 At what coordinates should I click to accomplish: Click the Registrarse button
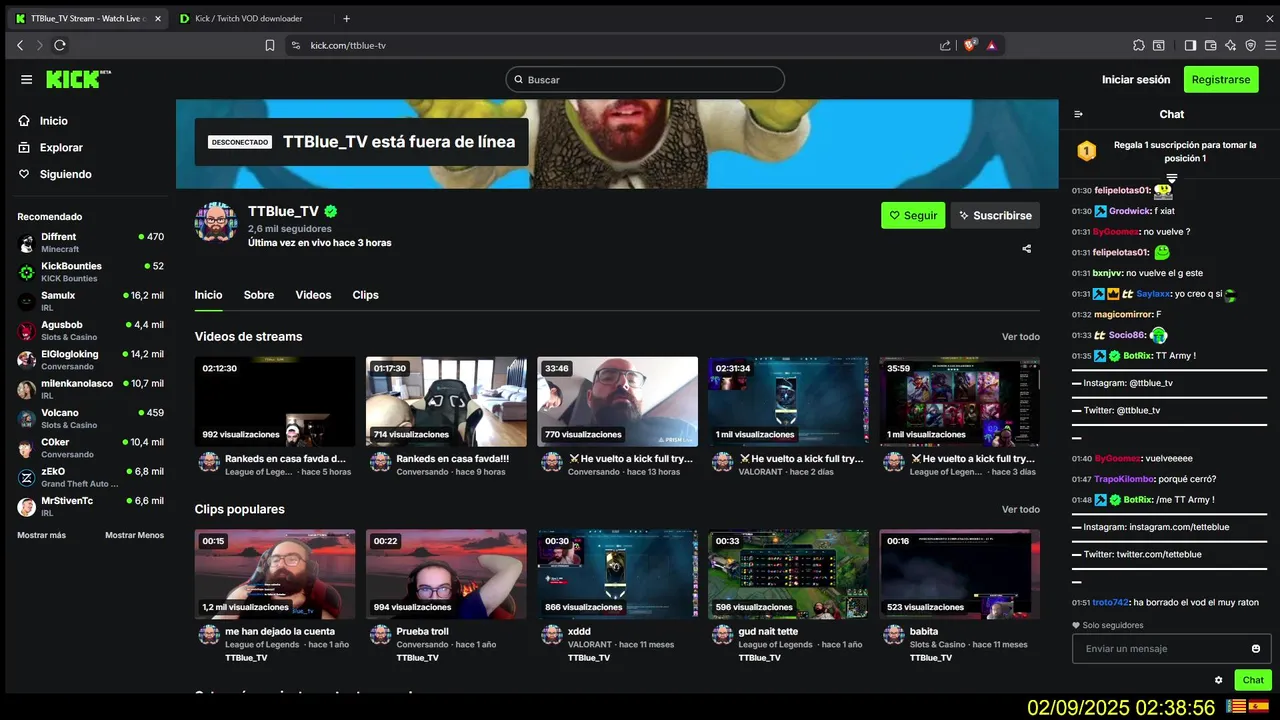pos(1221,79)
